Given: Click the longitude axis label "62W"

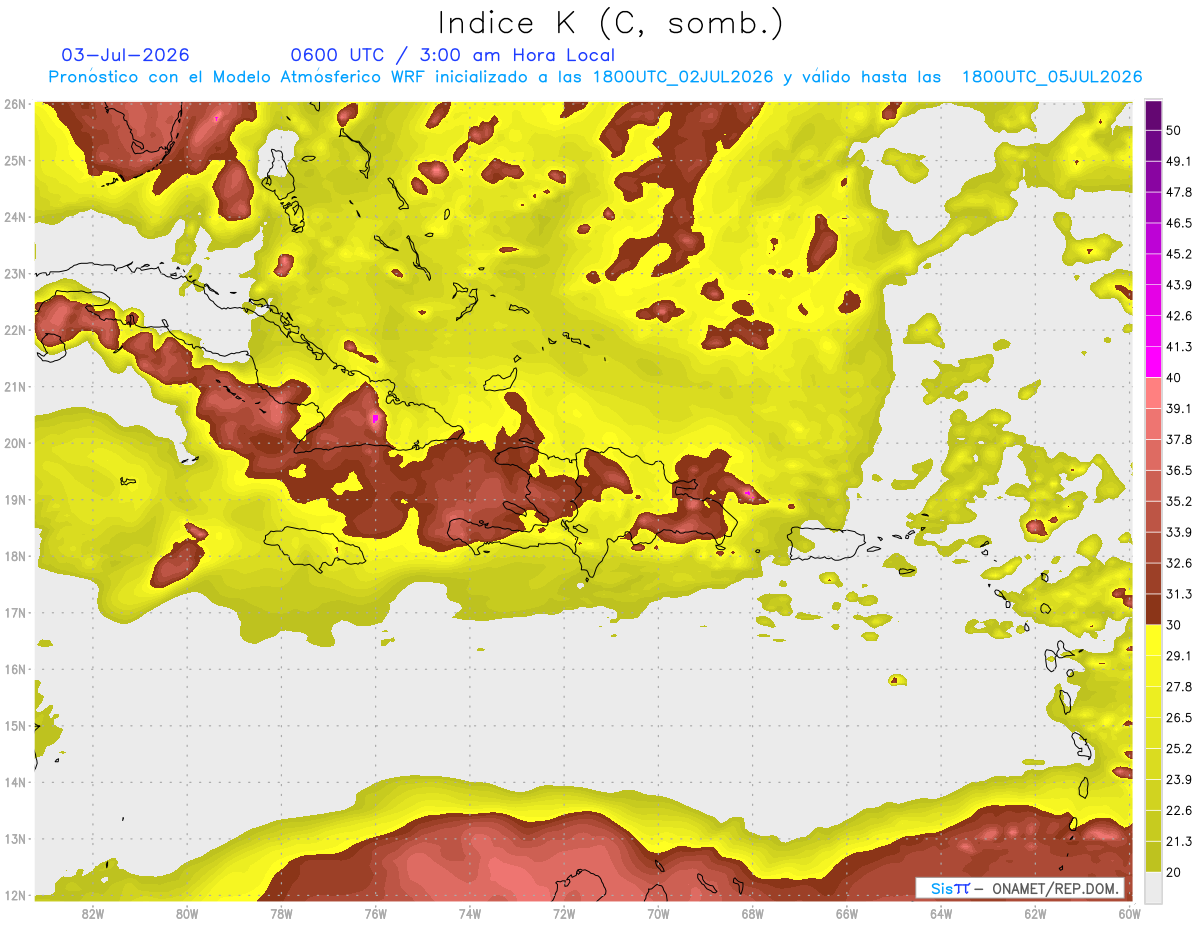Looking at the screenshot, I should point(1035,914).
